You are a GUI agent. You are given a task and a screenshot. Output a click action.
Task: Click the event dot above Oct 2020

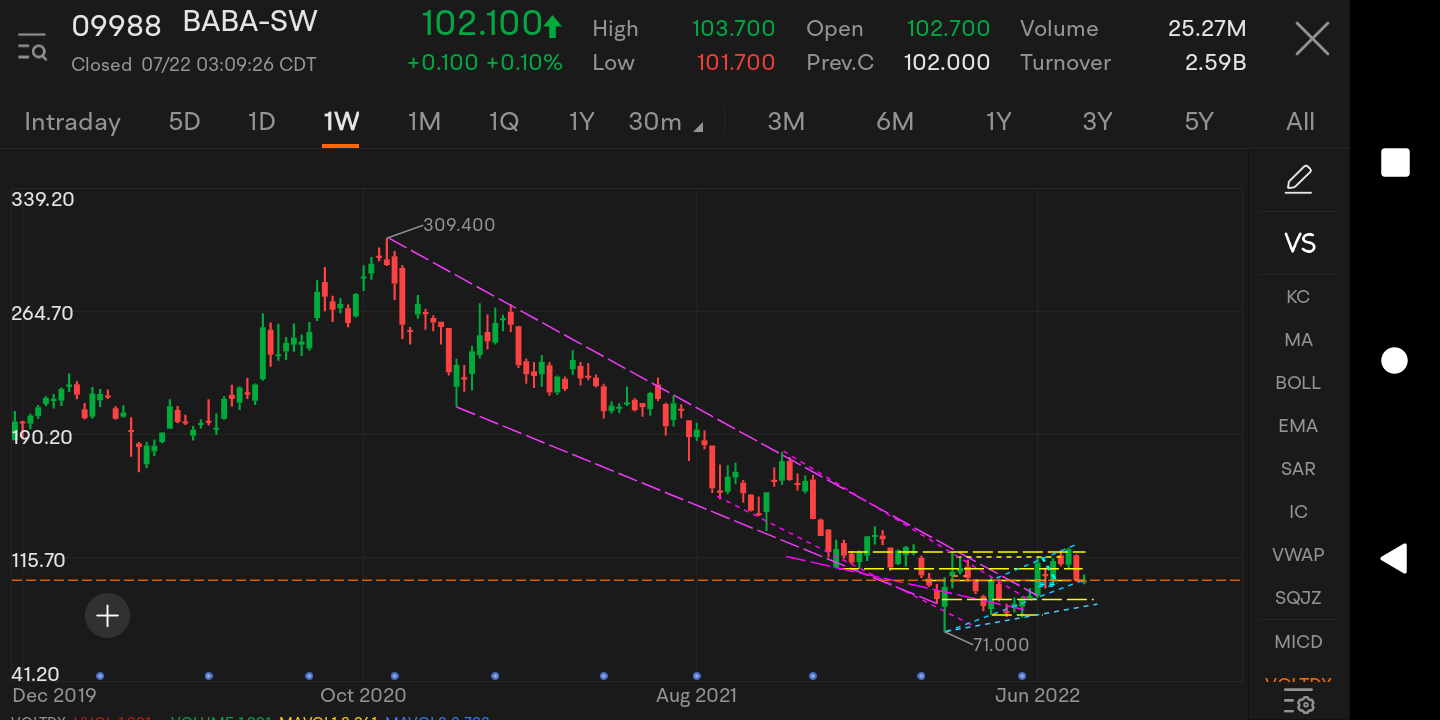(395, 675)
